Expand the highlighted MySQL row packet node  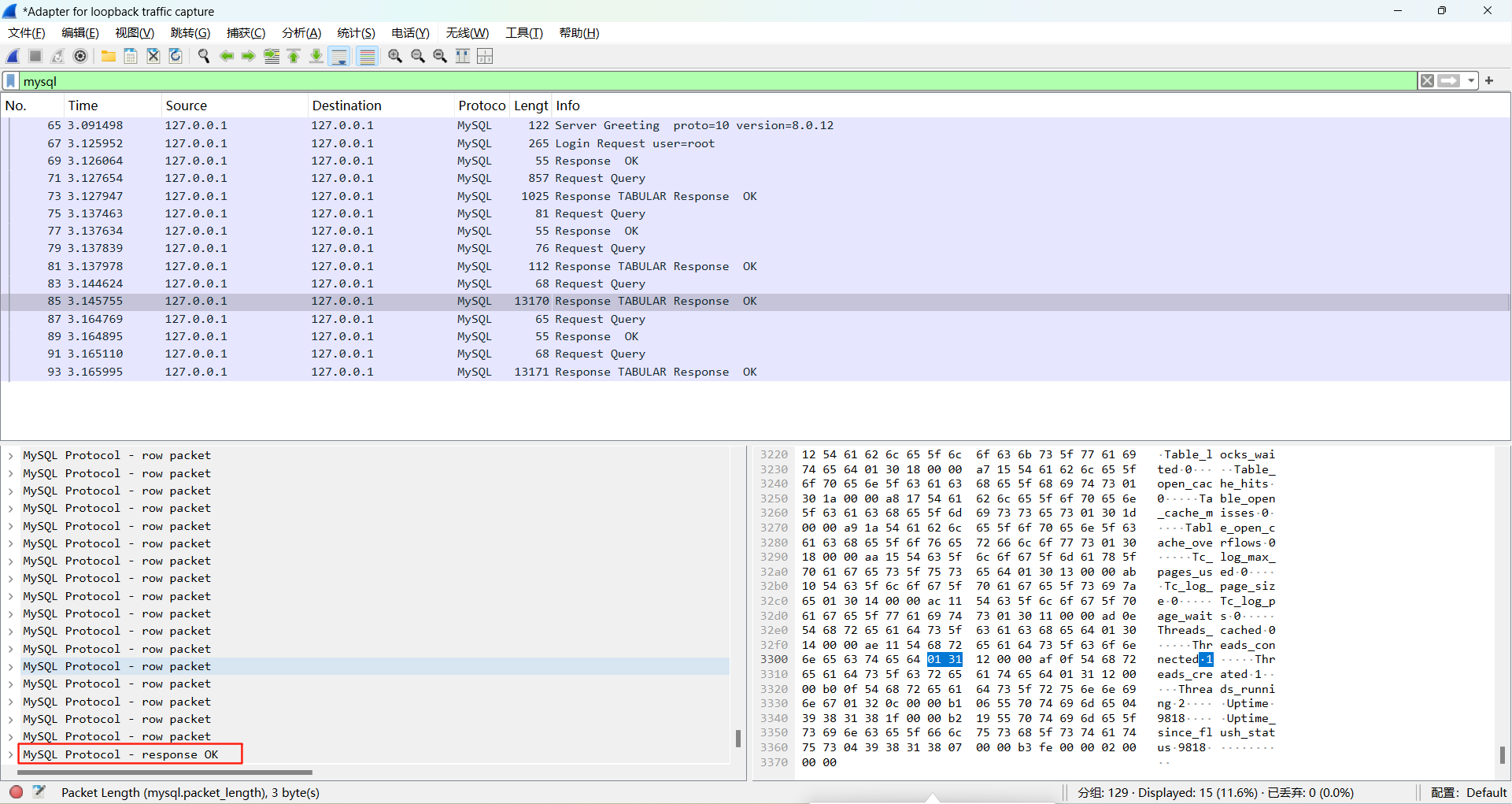point(10,666)
